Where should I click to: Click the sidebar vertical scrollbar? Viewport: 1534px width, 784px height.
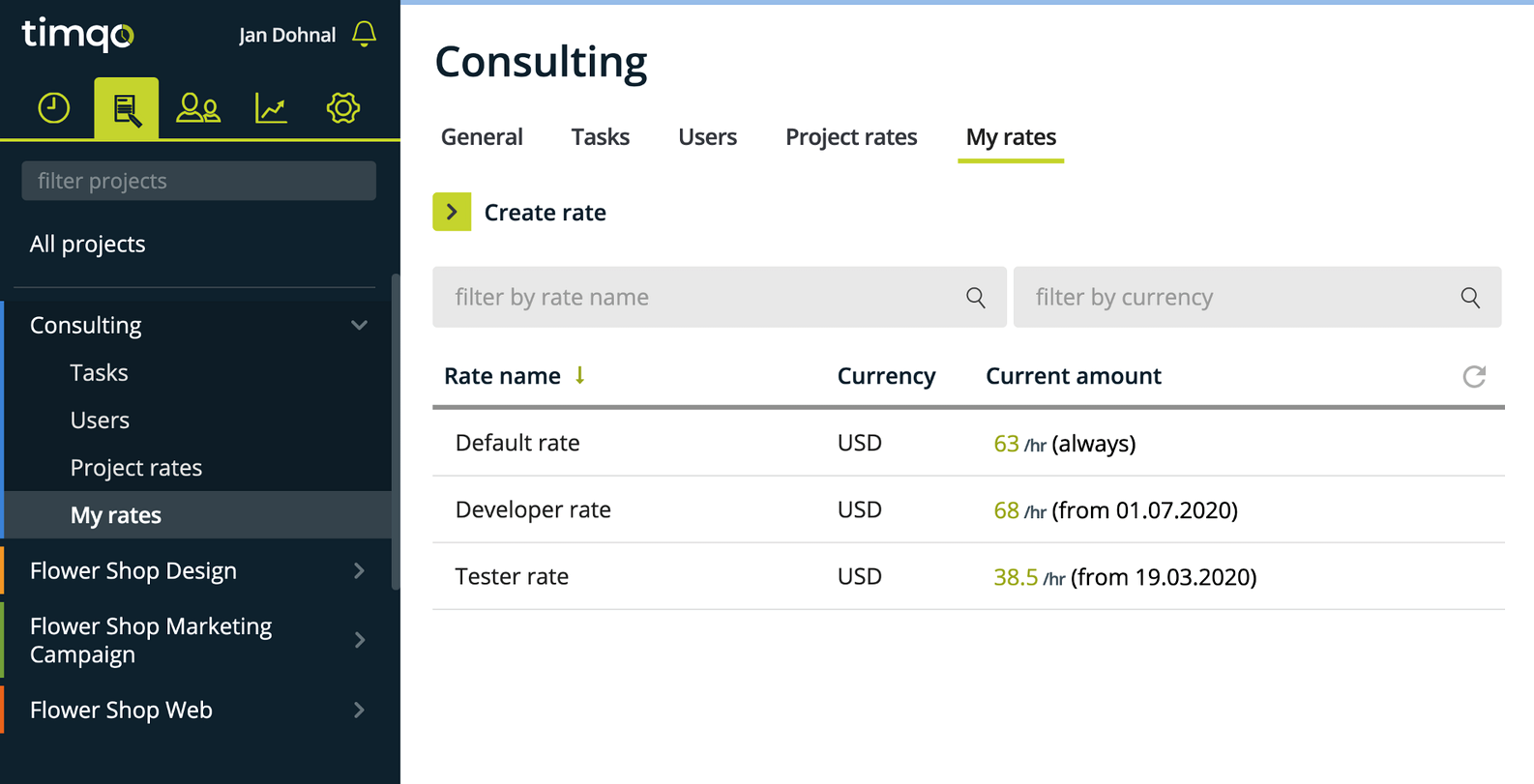395,431
